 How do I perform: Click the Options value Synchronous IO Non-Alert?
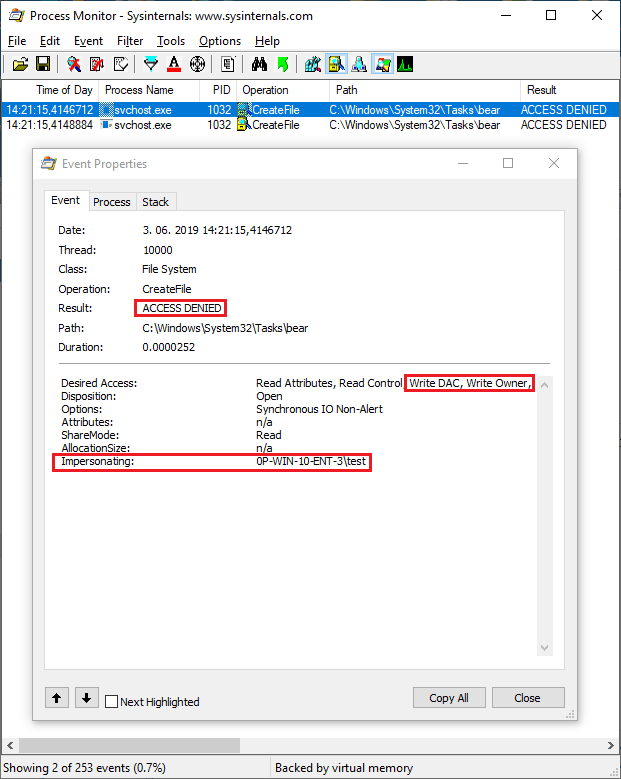pos(319,409)
